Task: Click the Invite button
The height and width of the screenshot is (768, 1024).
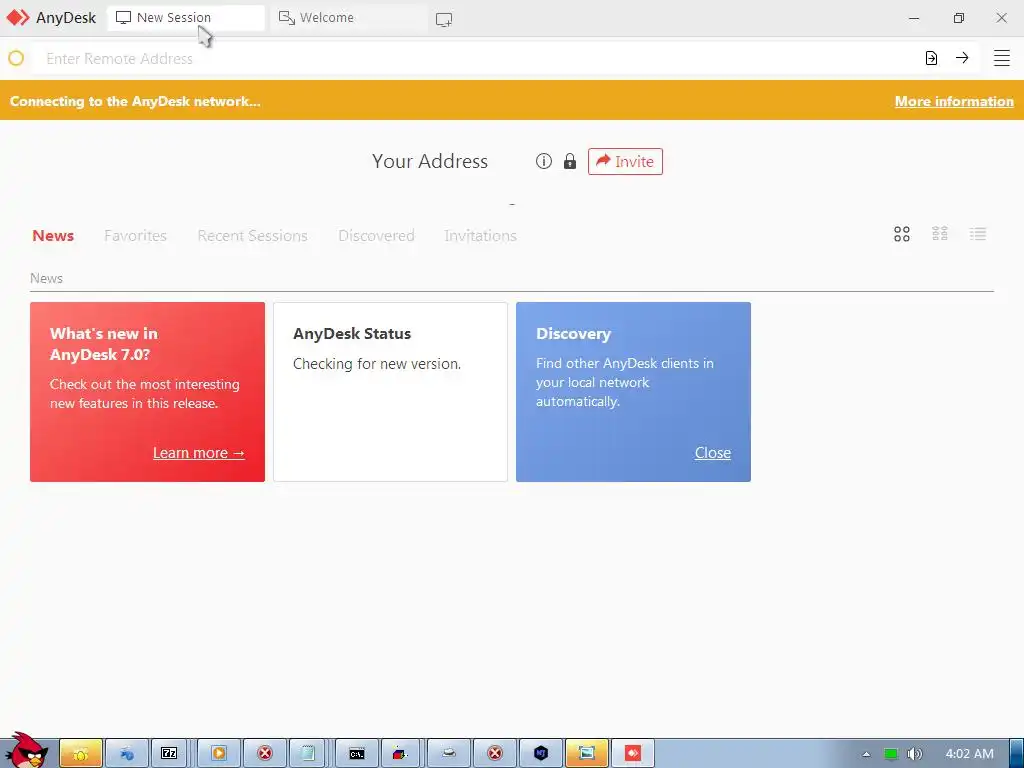Action: point(625,161)
